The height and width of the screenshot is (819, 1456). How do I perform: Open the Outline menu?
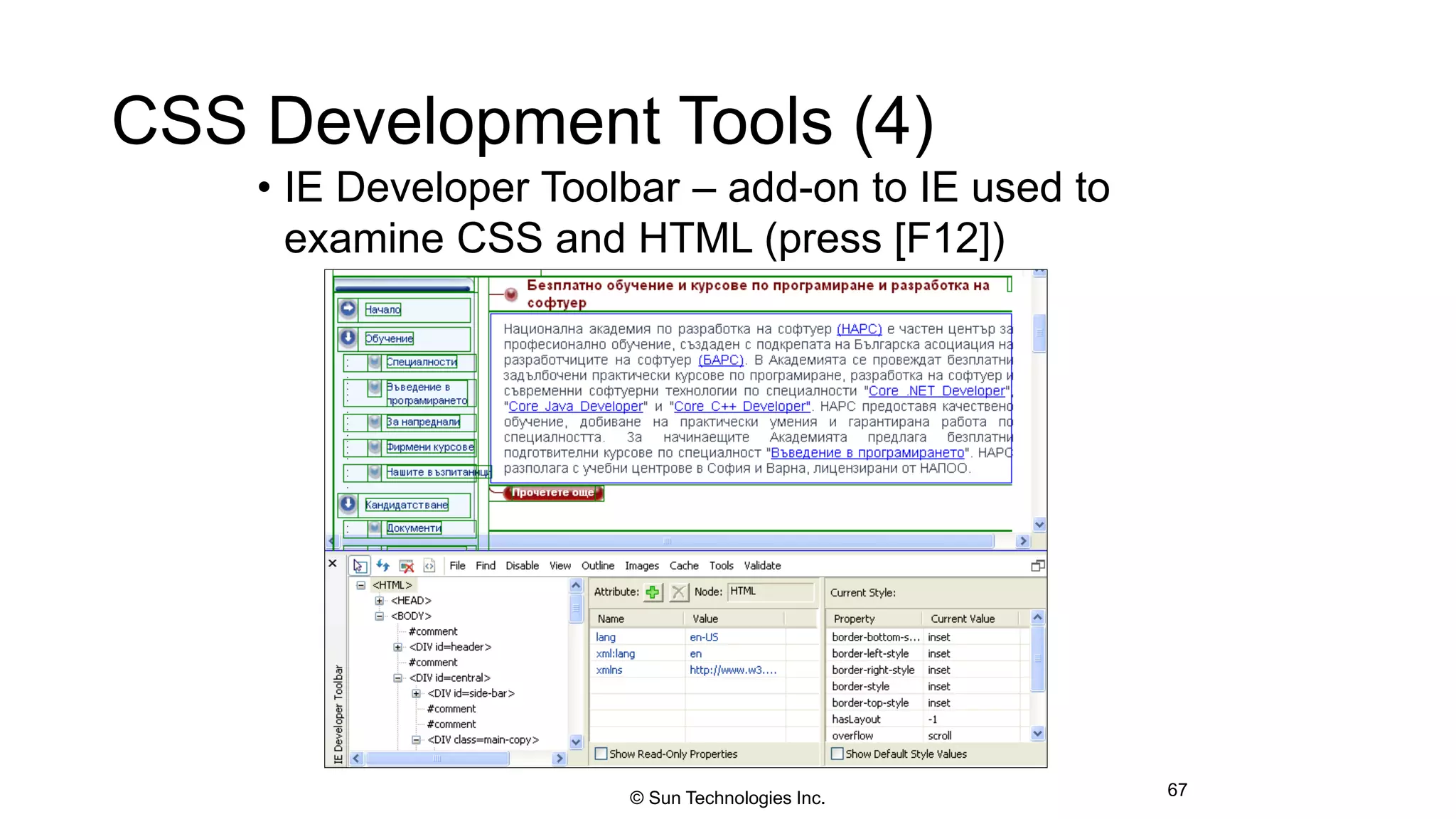click(597, 566)
